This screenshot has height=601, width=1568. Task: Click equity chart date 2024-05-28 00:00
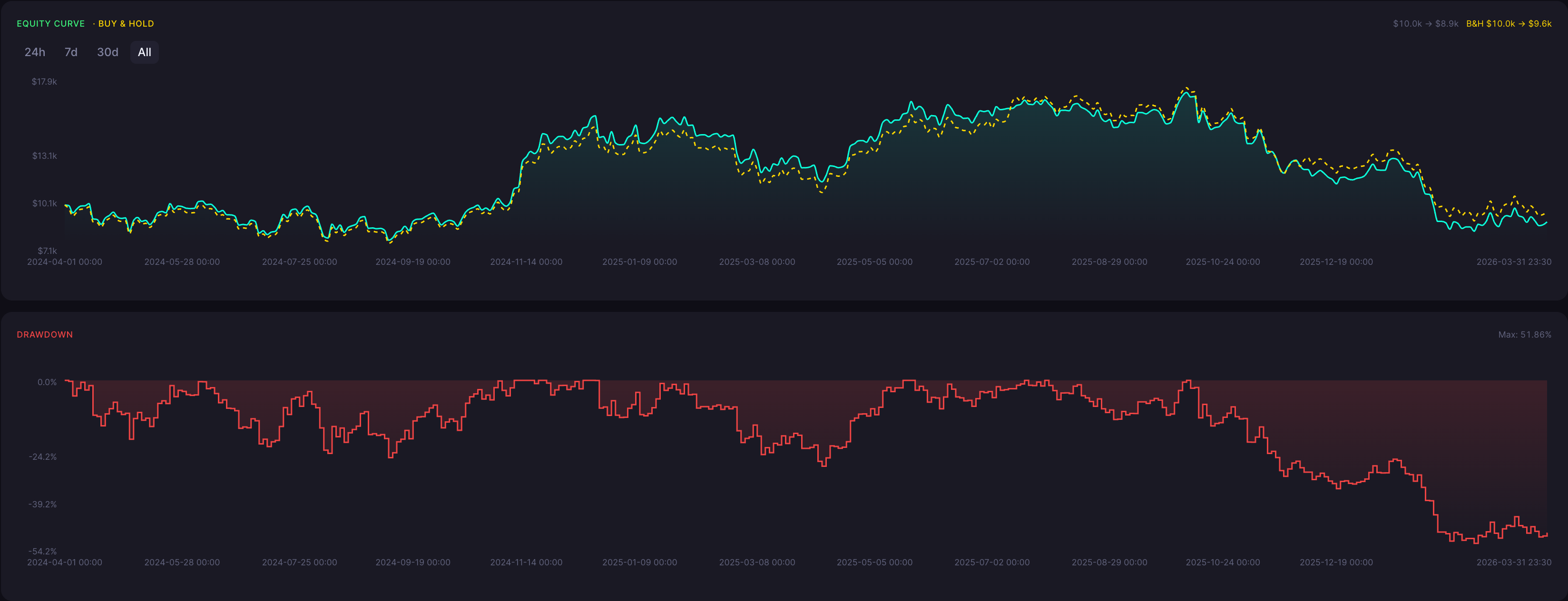(182, 262)
